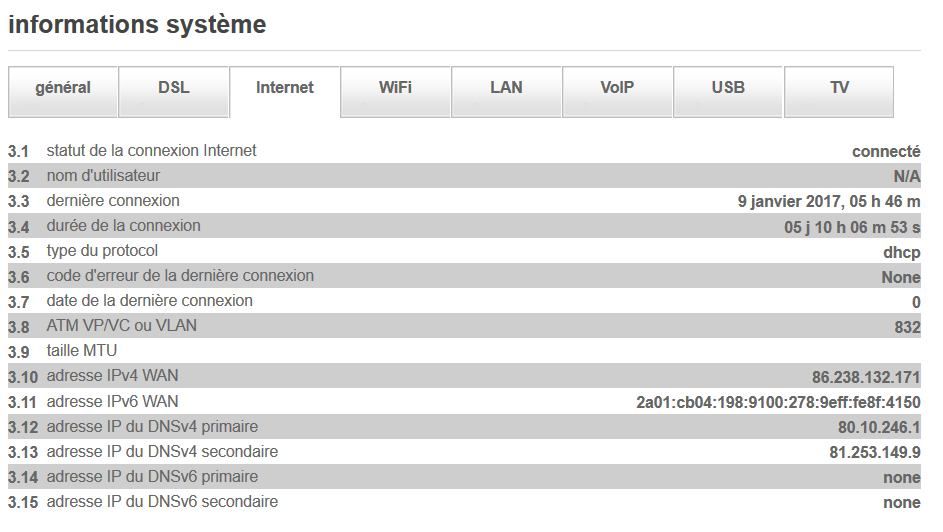The width and height of the screenshot is (943, 532).
Task: Click the 'dernière connexion' date value
Action: click(829, 202)
